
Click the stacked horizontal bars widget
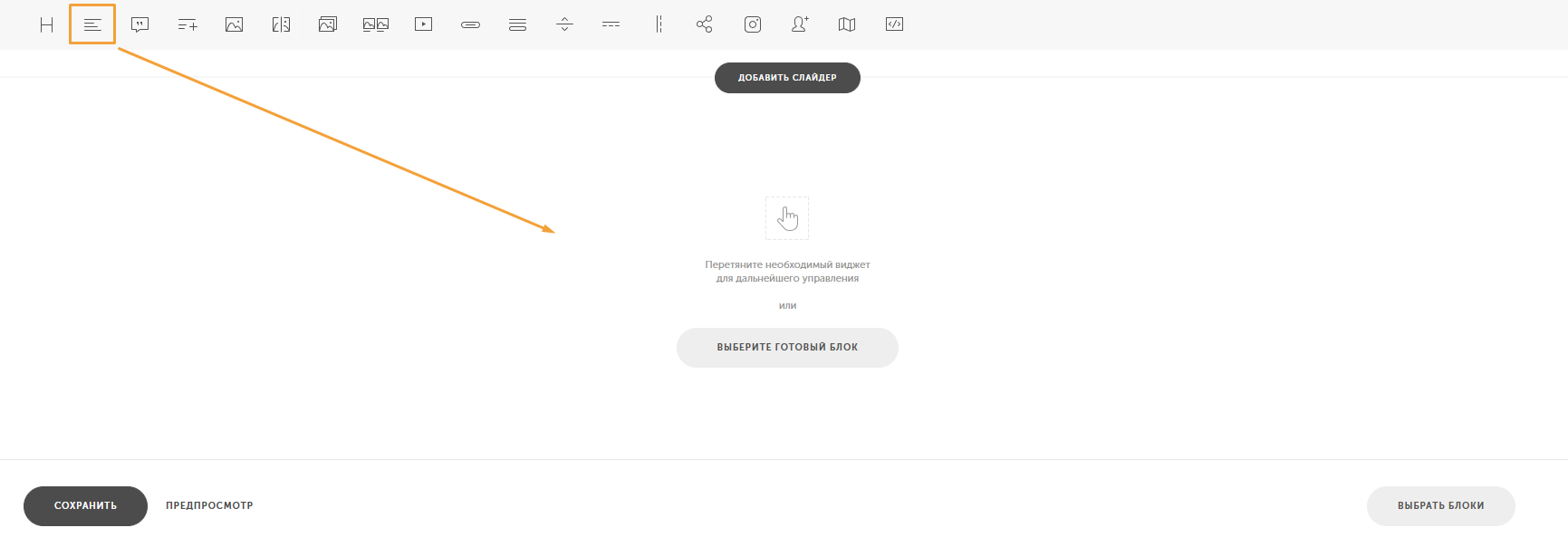pyautogui.click(x=517, y=24)
